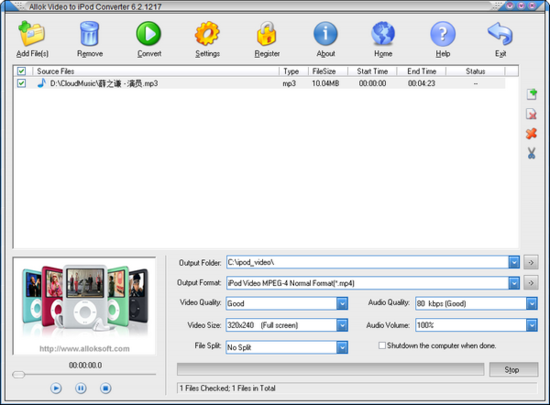
Task: Click the Exit arrow icon
Action: [x=500, y=34]
